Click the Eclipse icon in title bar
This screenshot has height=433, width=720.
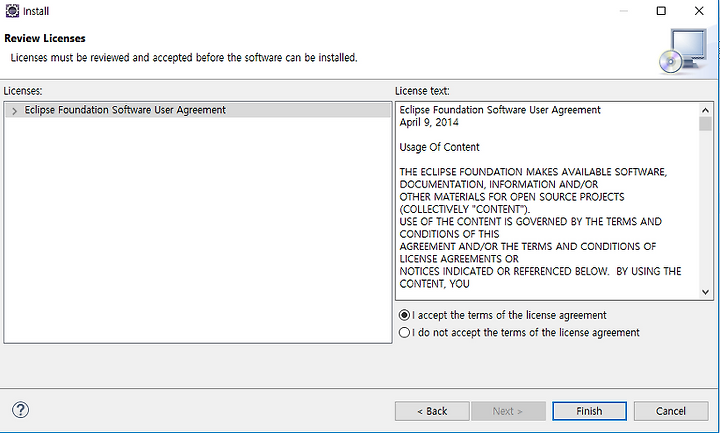tap(12, 11)
